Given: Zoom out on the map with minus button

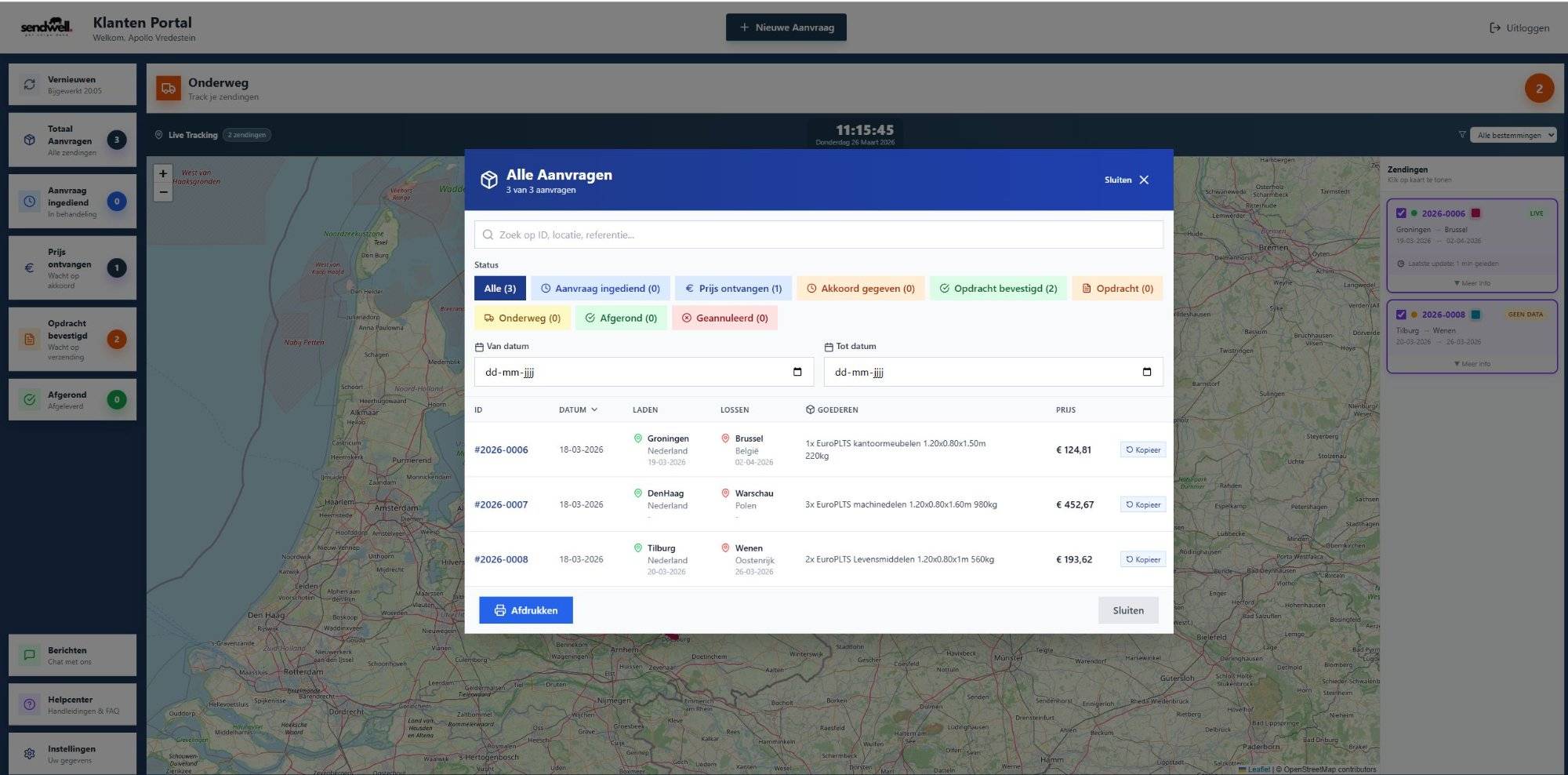Looking at the screenshot, I should [163, 192].
